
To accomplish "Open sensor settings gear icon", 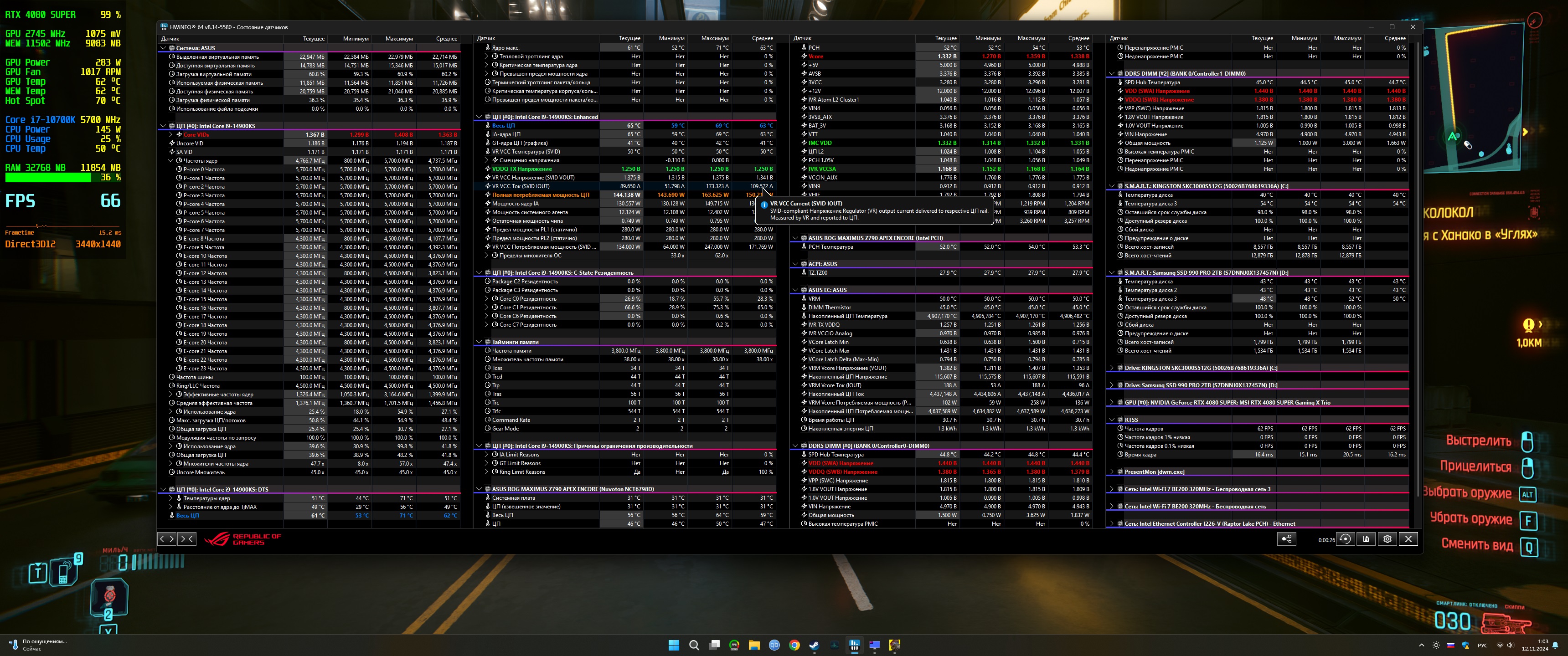I will (1387, 538).
